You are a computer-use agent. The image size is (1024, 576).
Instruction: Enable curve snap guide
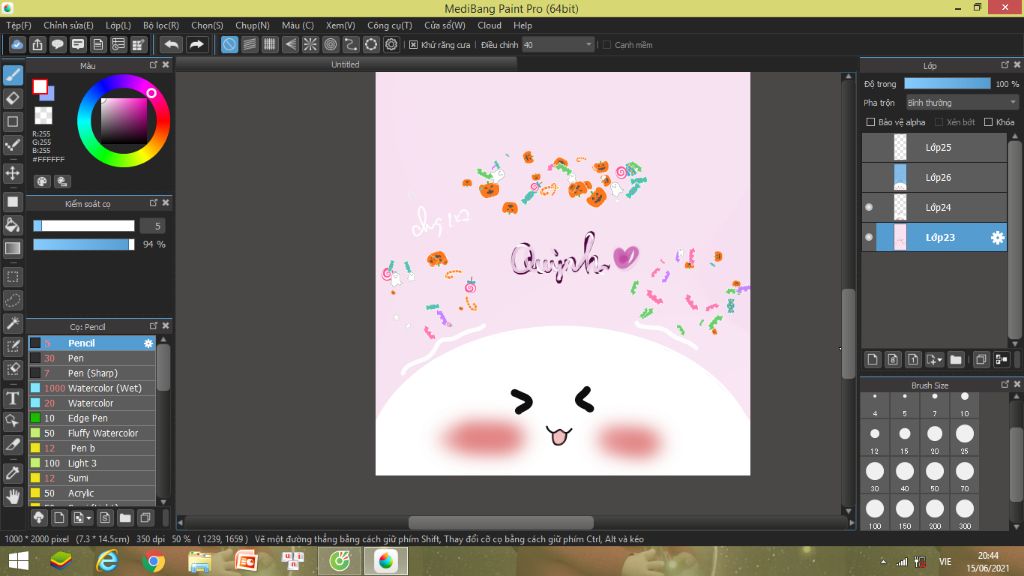pyautogui.click(x=351, y=44)
